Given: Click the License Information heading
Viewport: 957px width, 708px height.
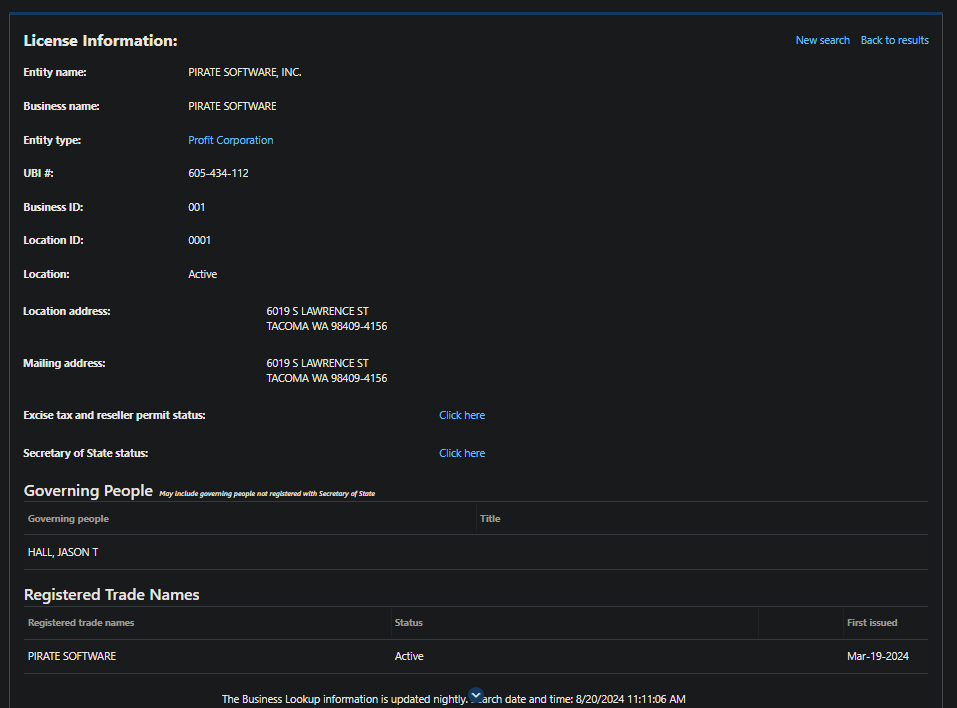Looking at the screenshot, I should [x=101, y=41].
